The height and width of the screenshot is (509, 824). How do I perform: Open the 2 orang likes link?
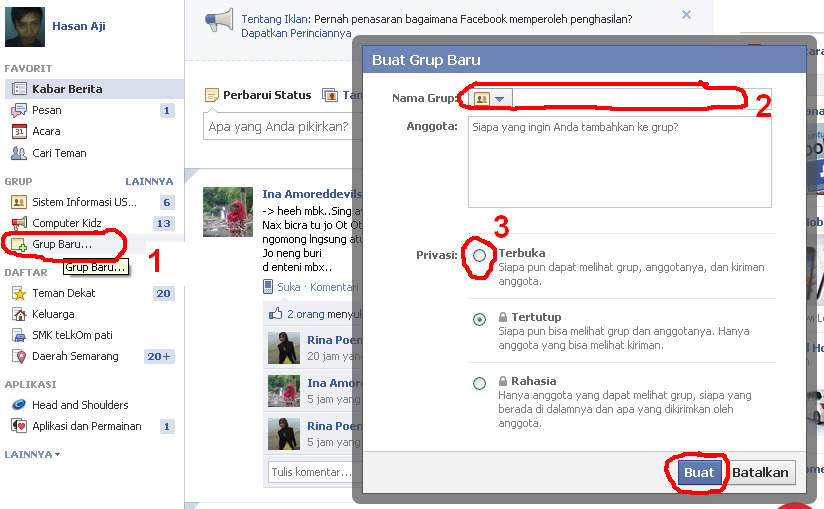[305, 314]
